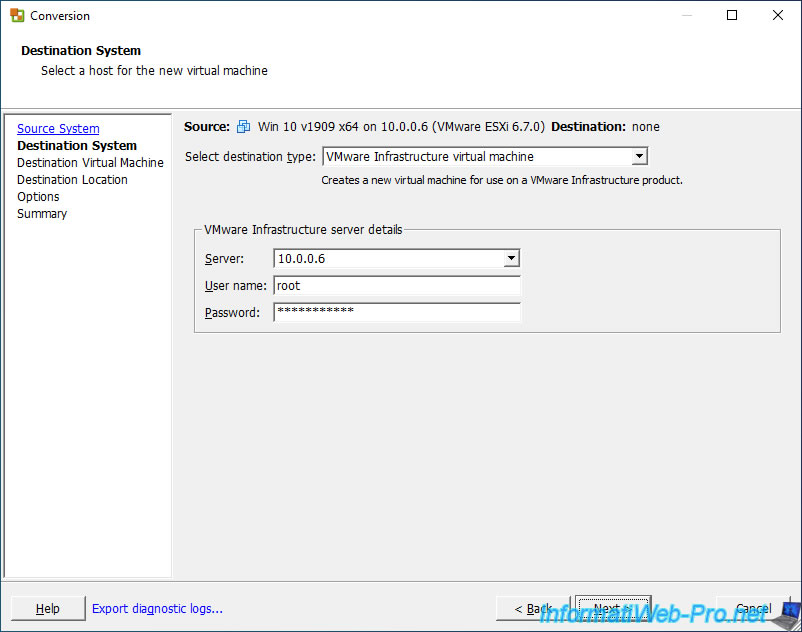
Task: Select the Destination Location step
Action: pyautogui.click(x=72, y=179)
